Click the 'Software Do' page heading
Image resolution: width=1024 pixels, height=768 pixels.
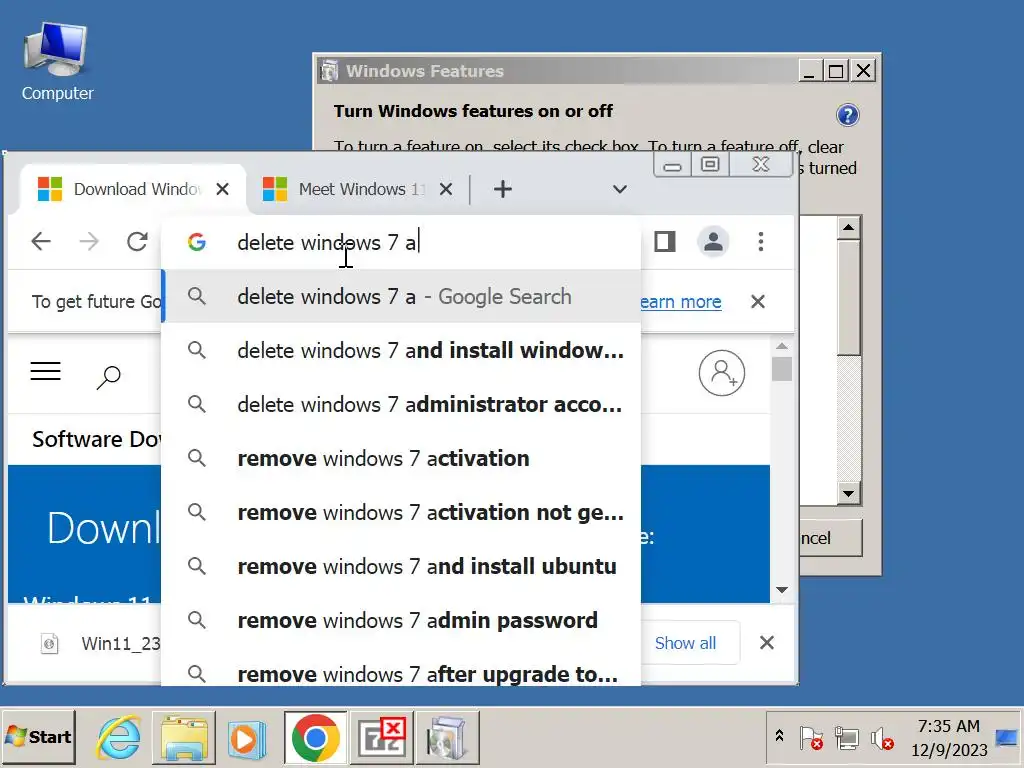tap(97, 439)
